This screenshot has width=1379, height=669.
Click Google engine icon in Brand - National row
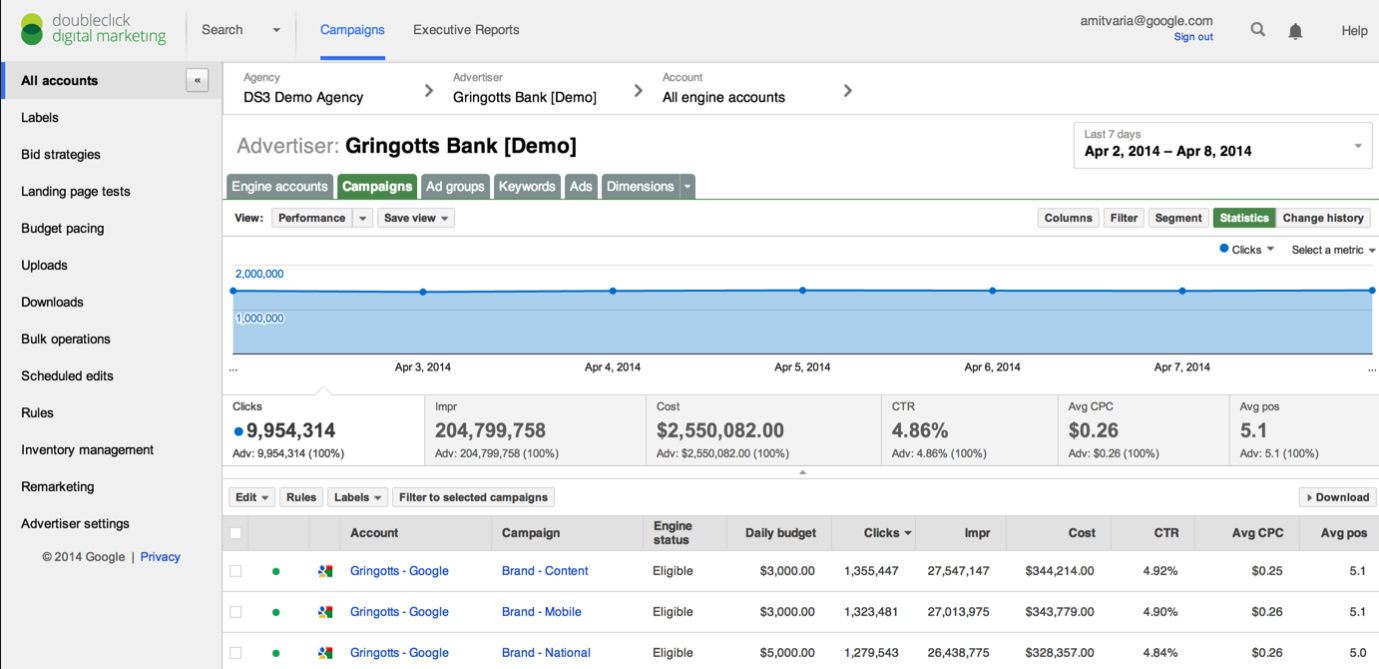325,653
